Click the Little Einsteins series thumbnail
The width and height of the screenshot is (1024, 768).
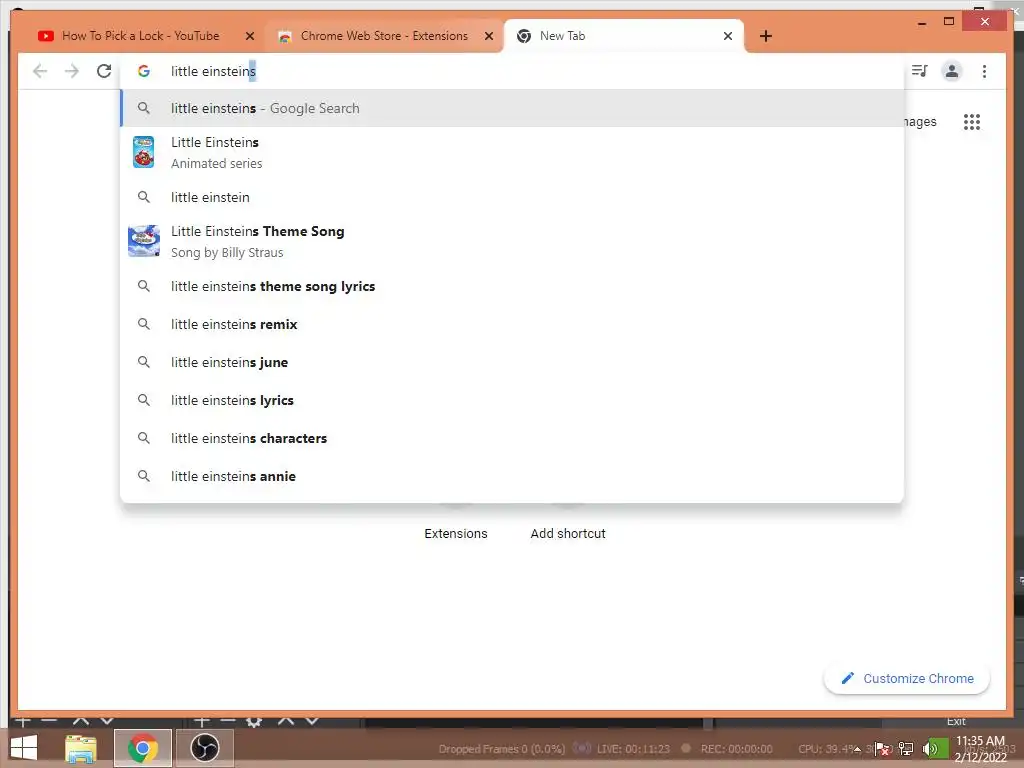click(x=143, y=152)
